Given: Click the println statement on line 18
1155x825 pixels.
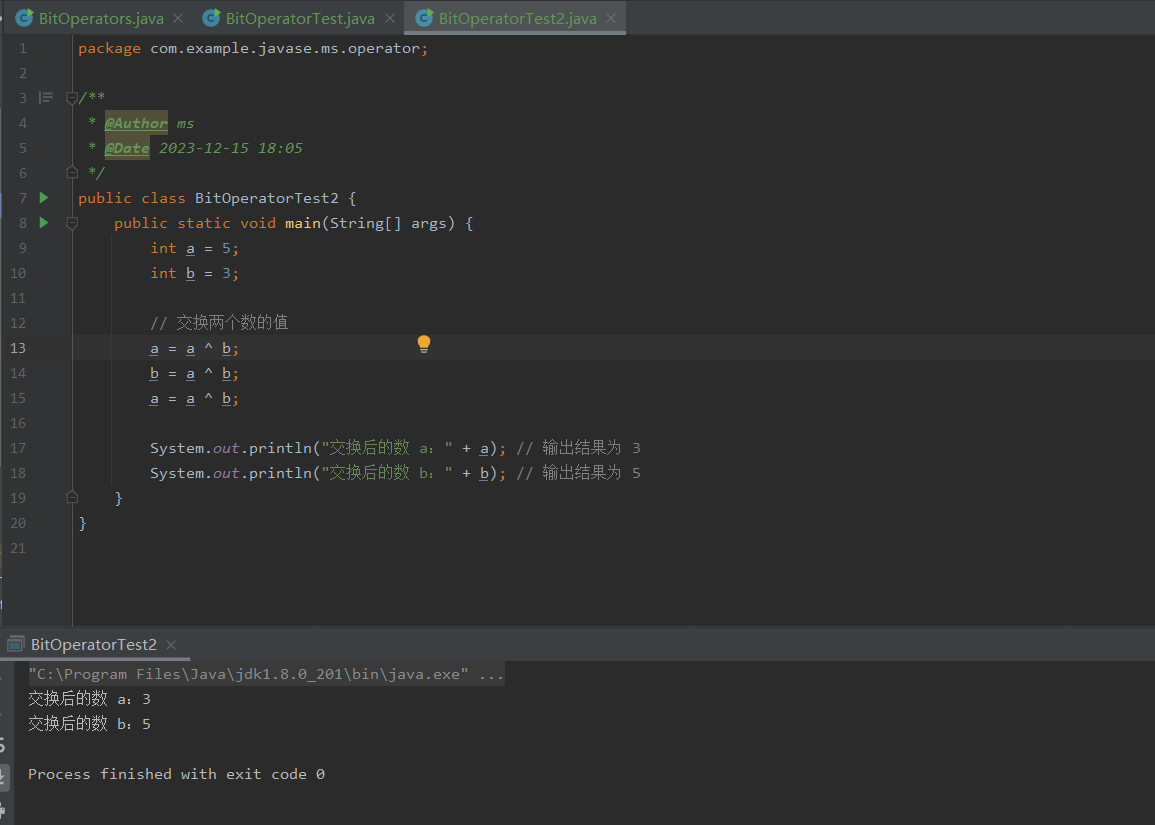Looking at the screenshot, I should (328, 473).
